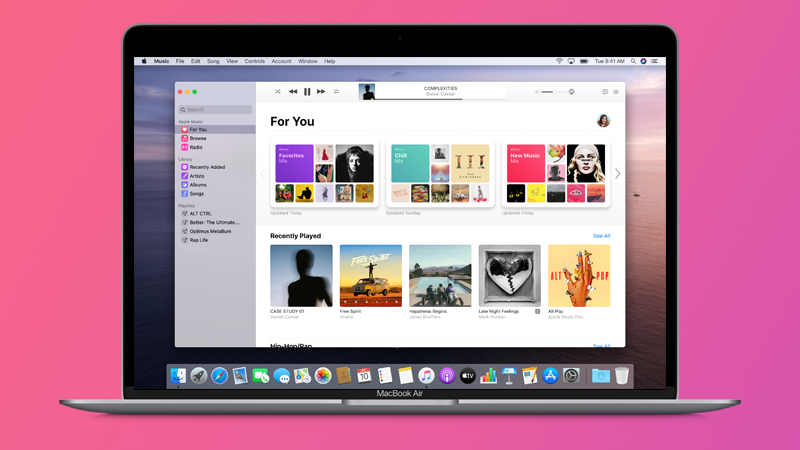
Task: Open the Window menu
Action: pos(308,61)
